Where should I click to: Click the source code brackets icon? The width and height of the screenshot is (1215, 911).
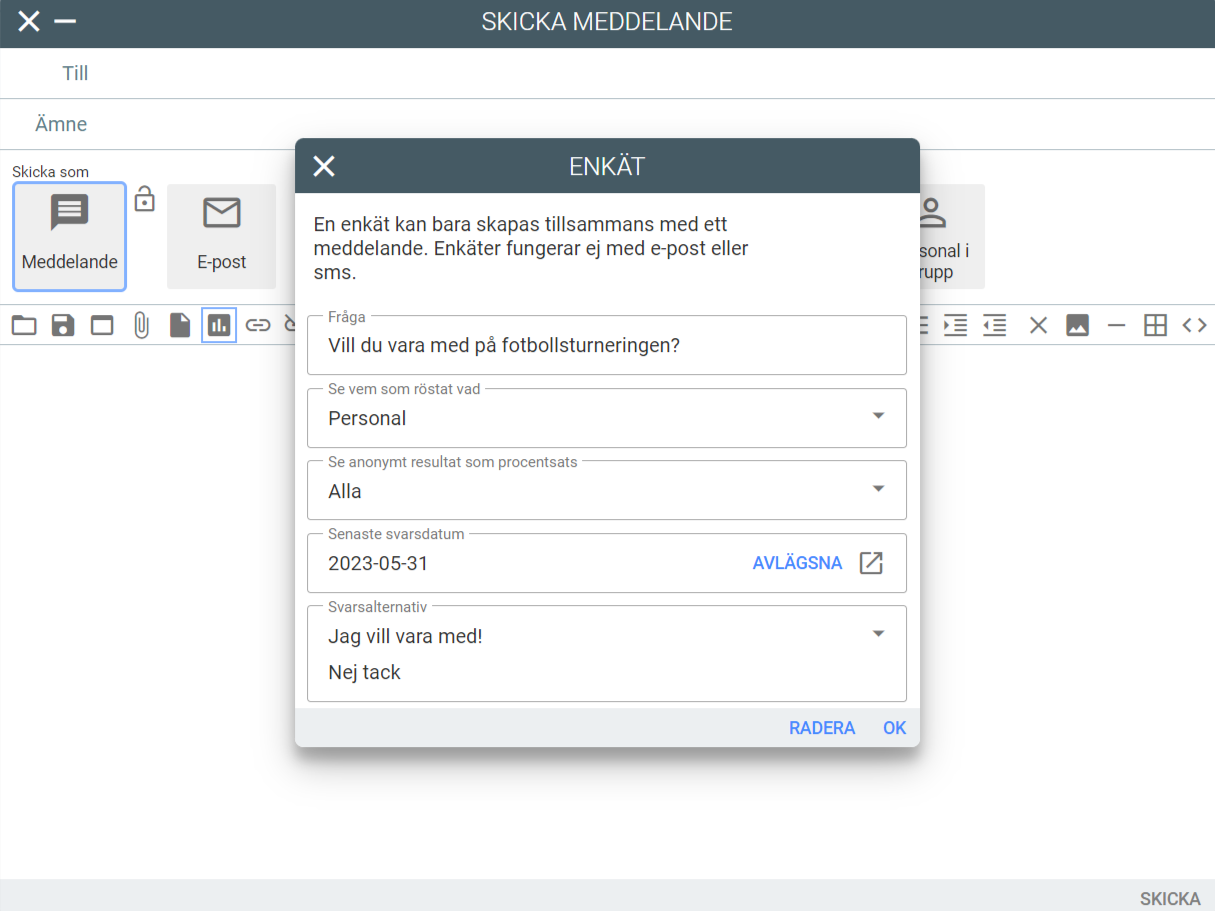coord(1194,325)
